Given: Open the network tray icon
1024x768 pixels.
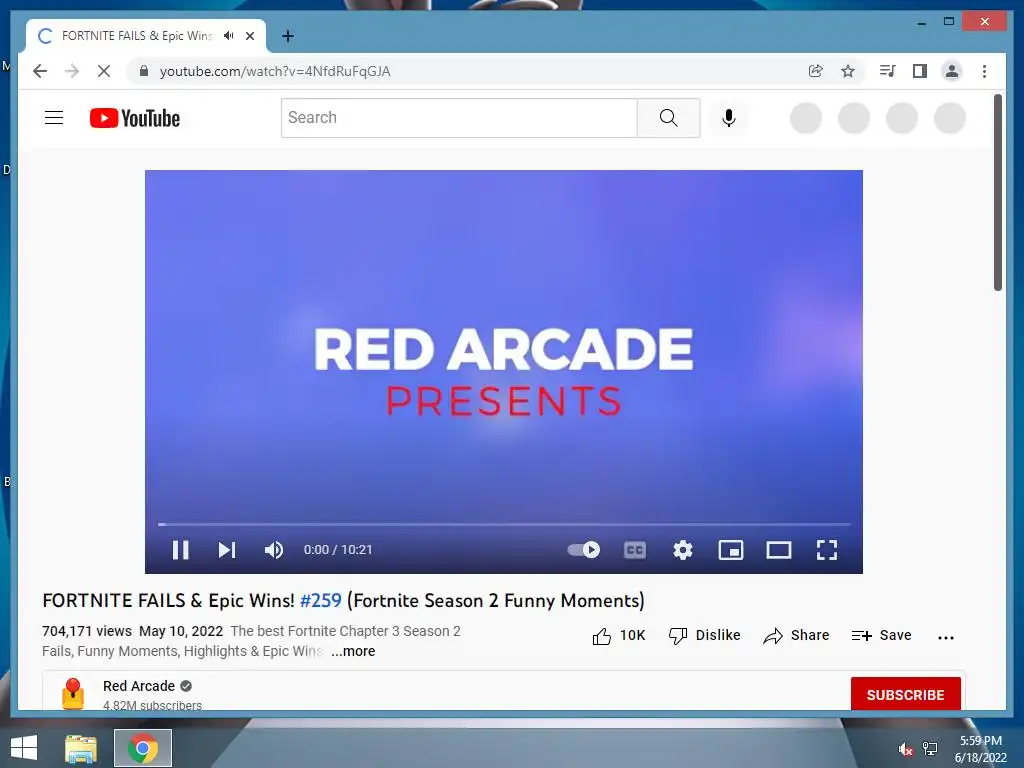Looking at the screenshot, I should [930, 749].
